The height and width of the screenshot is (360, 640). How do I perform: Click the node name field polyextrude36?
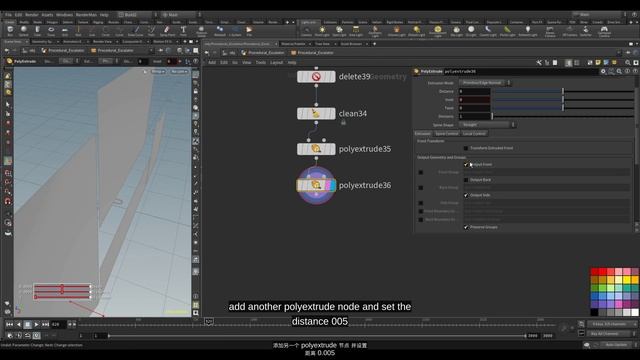(x=520, y=71)
